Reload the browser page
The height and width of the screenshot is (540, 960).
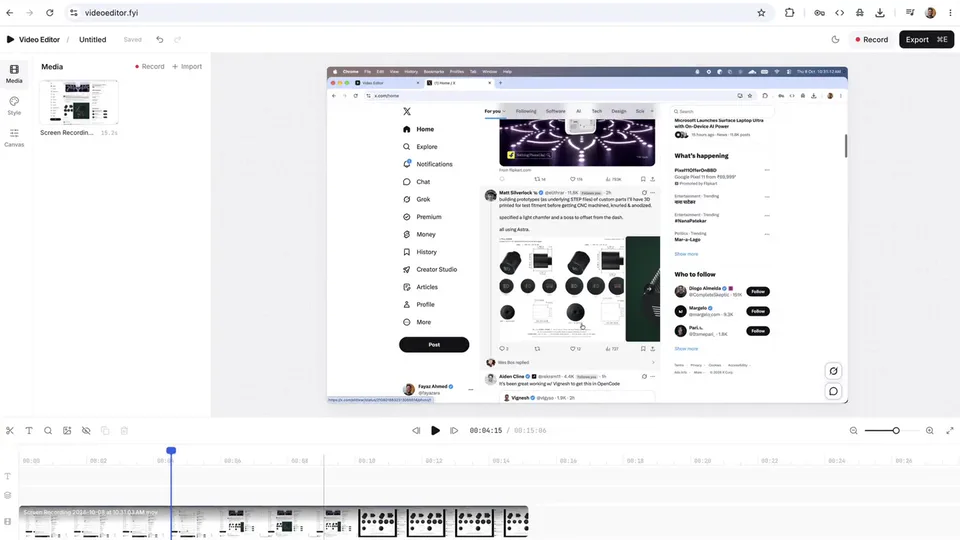pos(50,12)
